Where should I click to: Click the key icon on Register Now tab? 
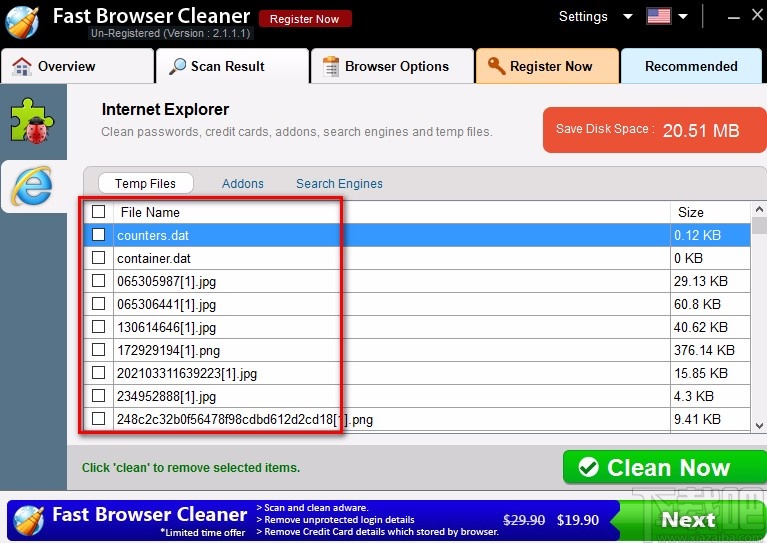click(x=496, y=66)
